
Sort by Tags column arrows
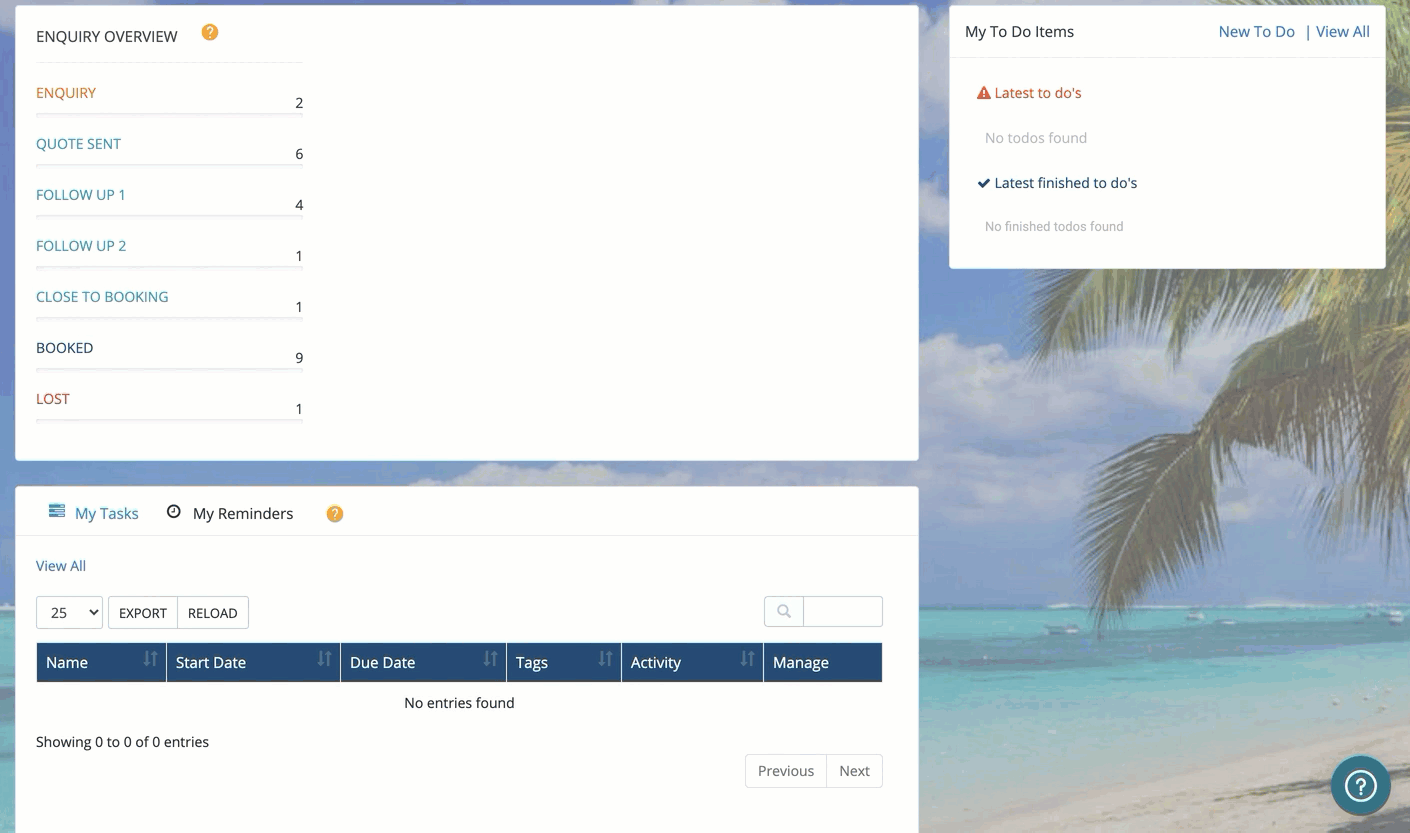[x=605, y=659]
